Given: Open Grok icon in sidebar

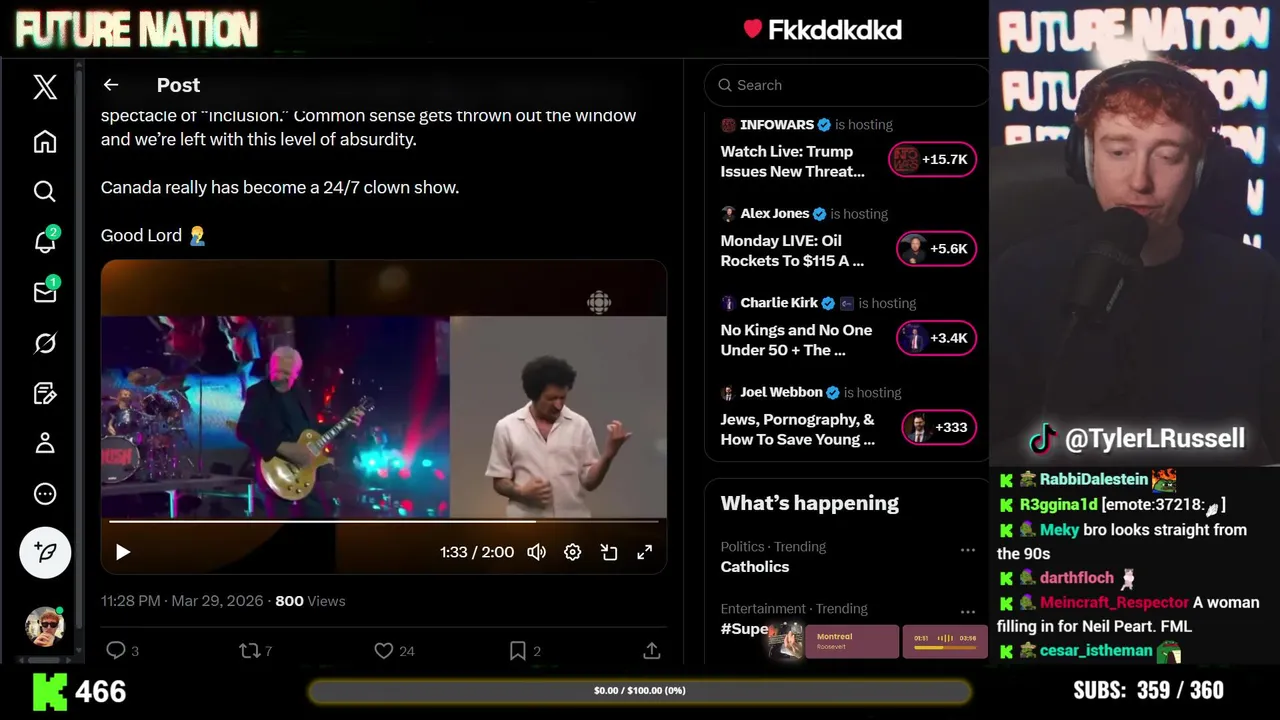Looking at the screenshot, I should pos(45,343).
